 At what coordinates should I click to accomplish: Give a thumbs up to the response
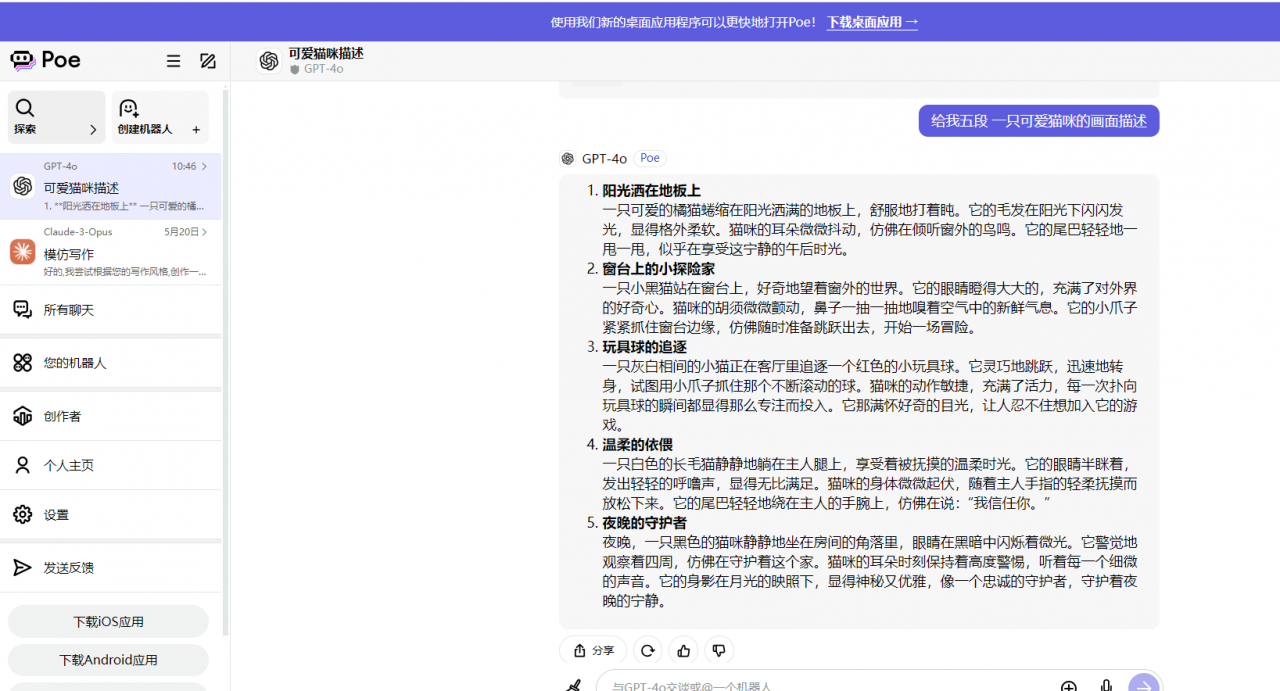pos(683,650)
